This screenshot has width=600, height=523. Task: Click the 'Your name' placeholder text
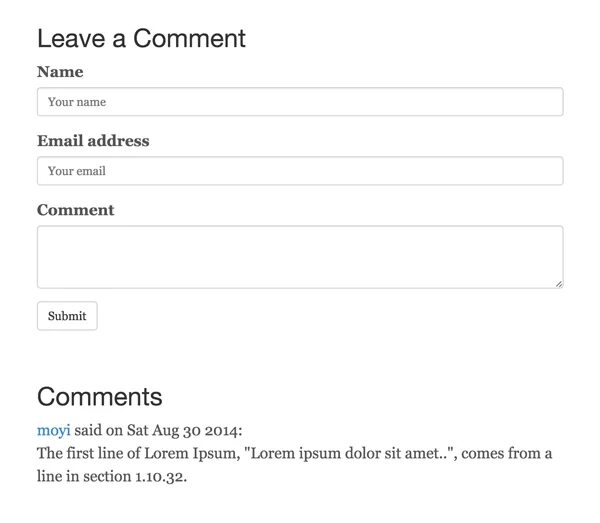click(x=77, y=102)
